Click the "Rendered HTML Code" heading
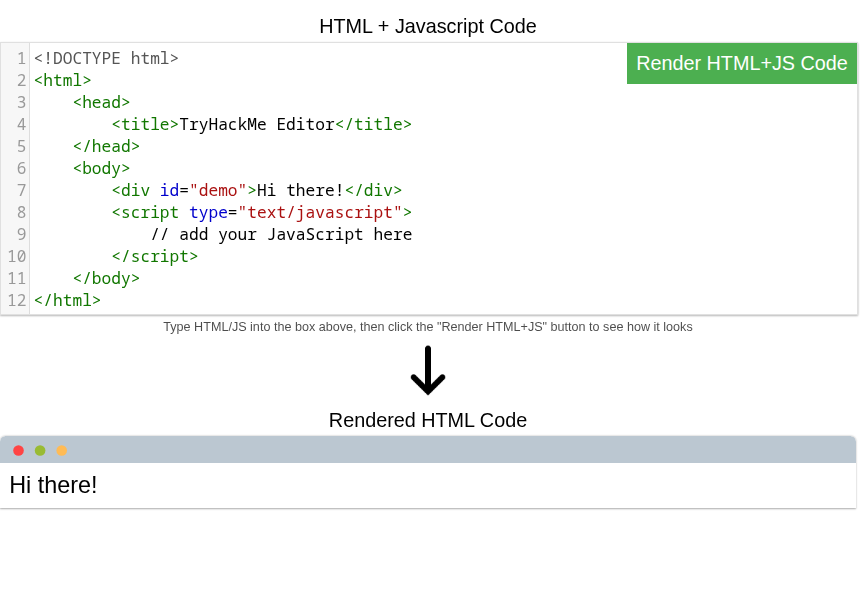This screenshot has height=616, width=860. (x=427, y=420)
